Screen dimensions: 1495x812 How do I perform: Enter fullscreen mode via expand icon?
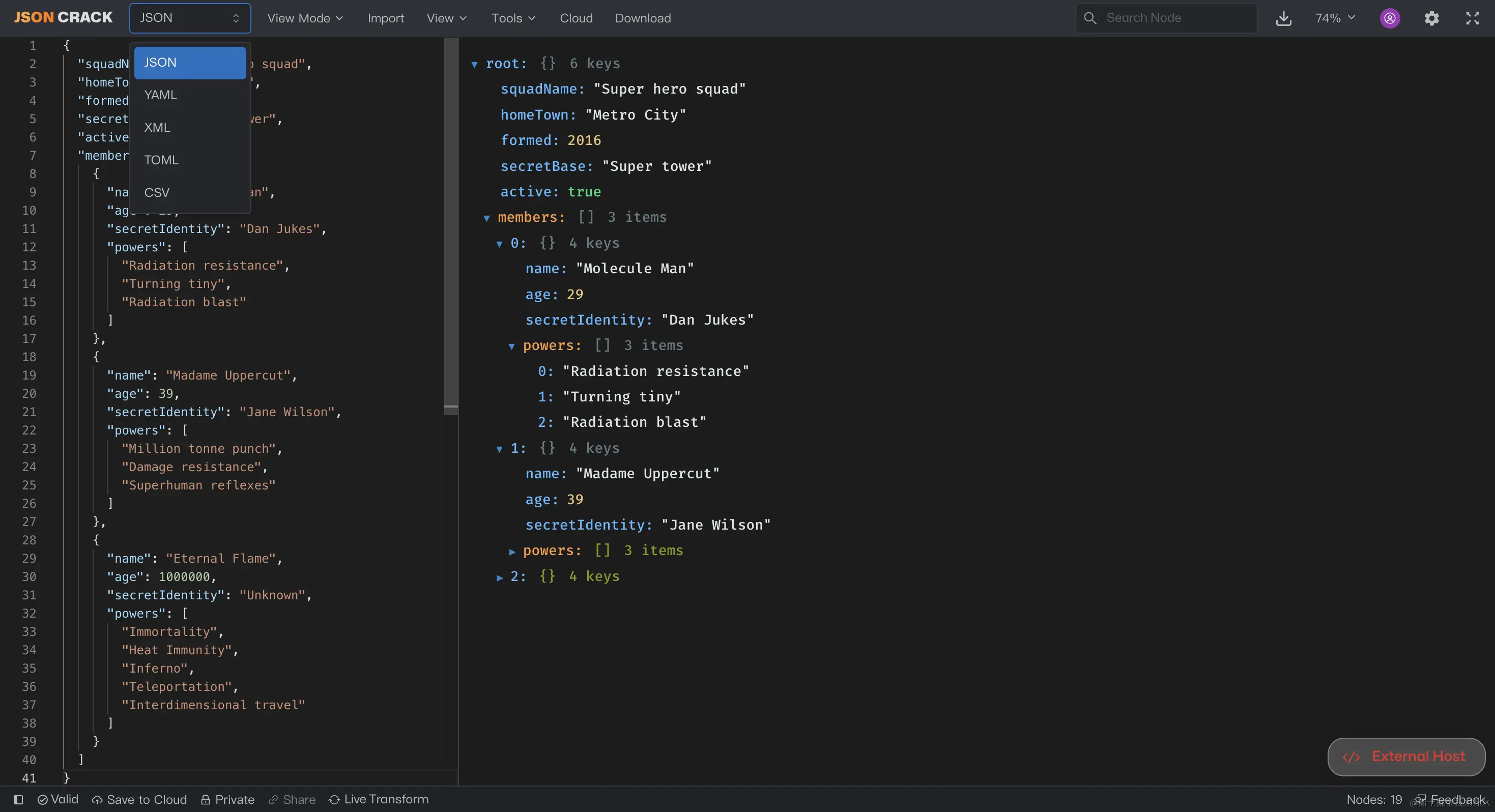pos(1472,19)
